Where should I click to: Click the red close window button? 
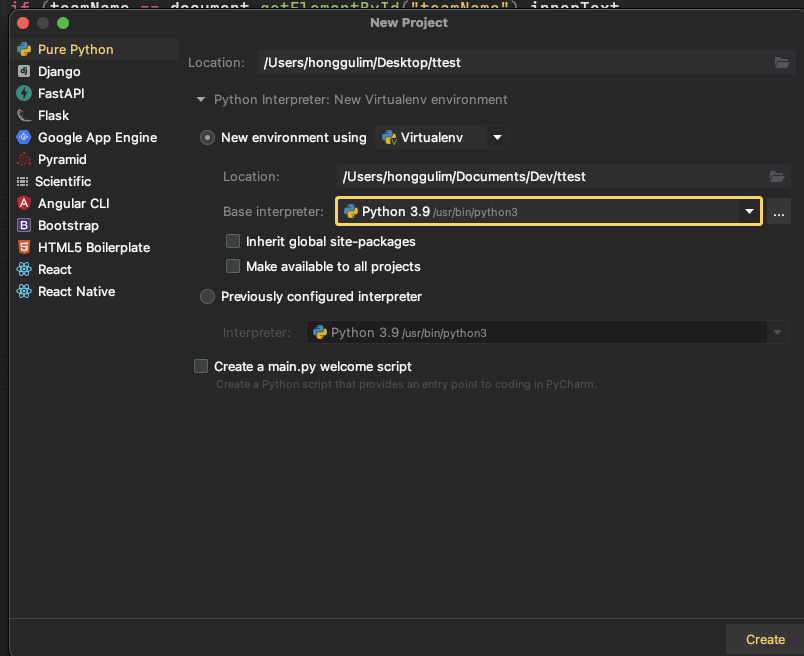(x=23, y=23)
